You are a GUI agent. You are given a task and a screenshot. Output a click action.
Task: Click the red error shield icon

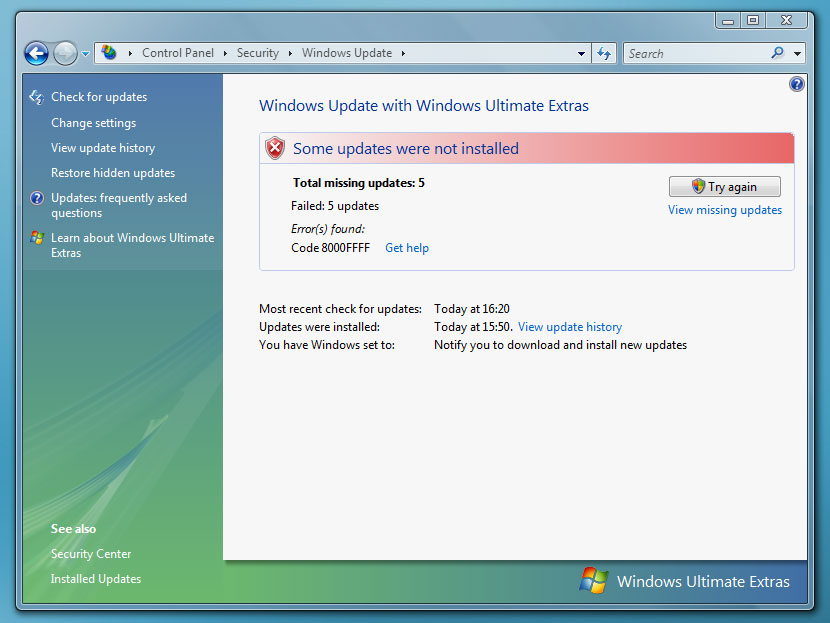click(275, 148)
